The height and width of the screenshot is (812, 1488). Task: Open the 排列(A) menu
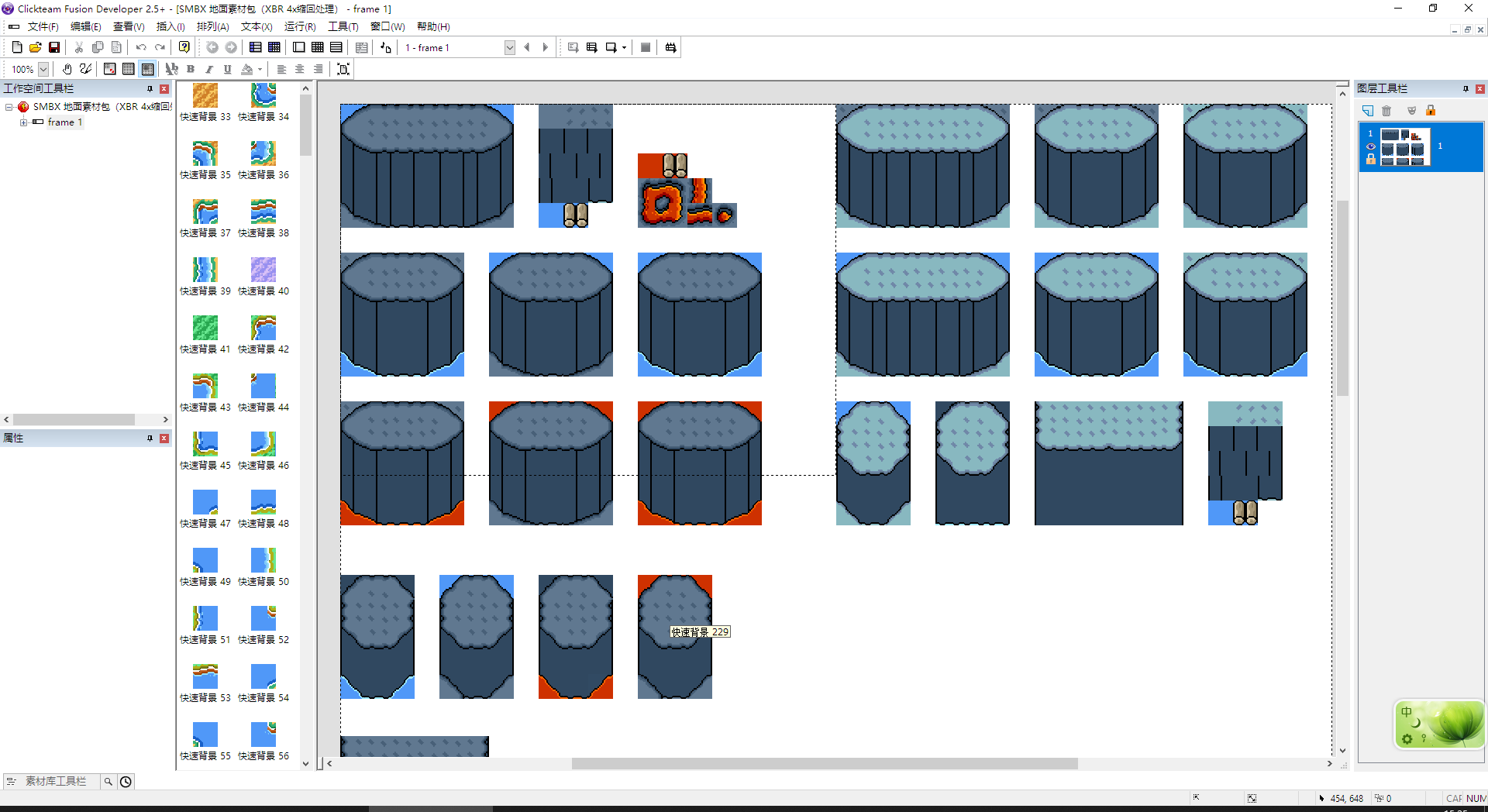coord(213,26)
